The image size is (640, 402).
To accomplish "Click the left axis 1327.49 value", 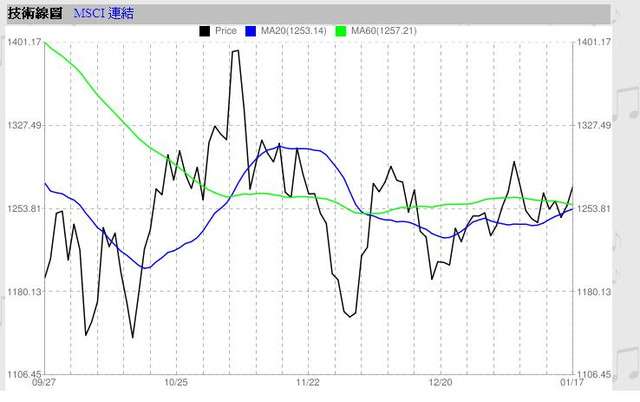I will (24, 125).
